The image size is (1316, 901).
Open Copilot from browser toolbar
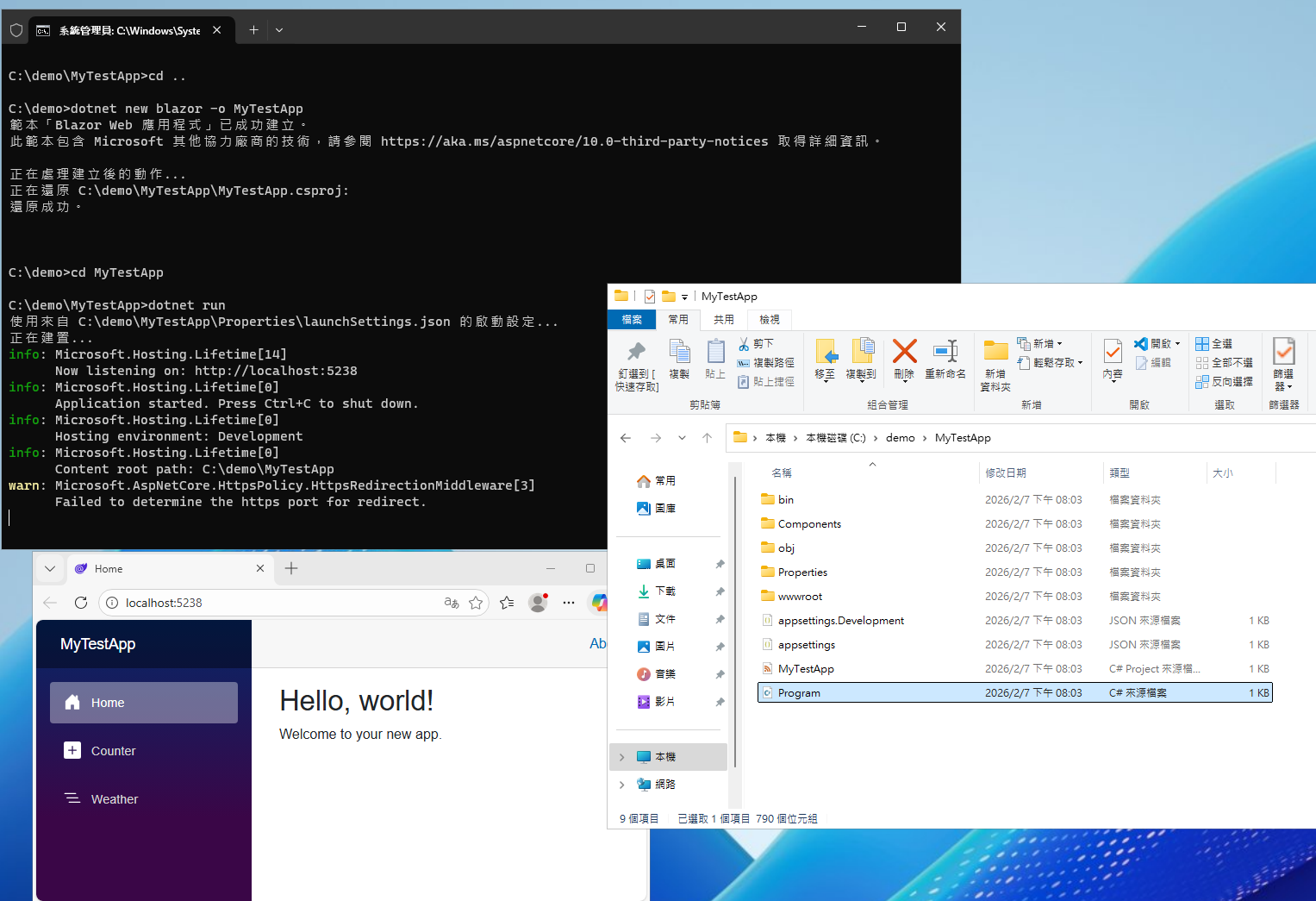pyautogui.click(x=599, y=602)
